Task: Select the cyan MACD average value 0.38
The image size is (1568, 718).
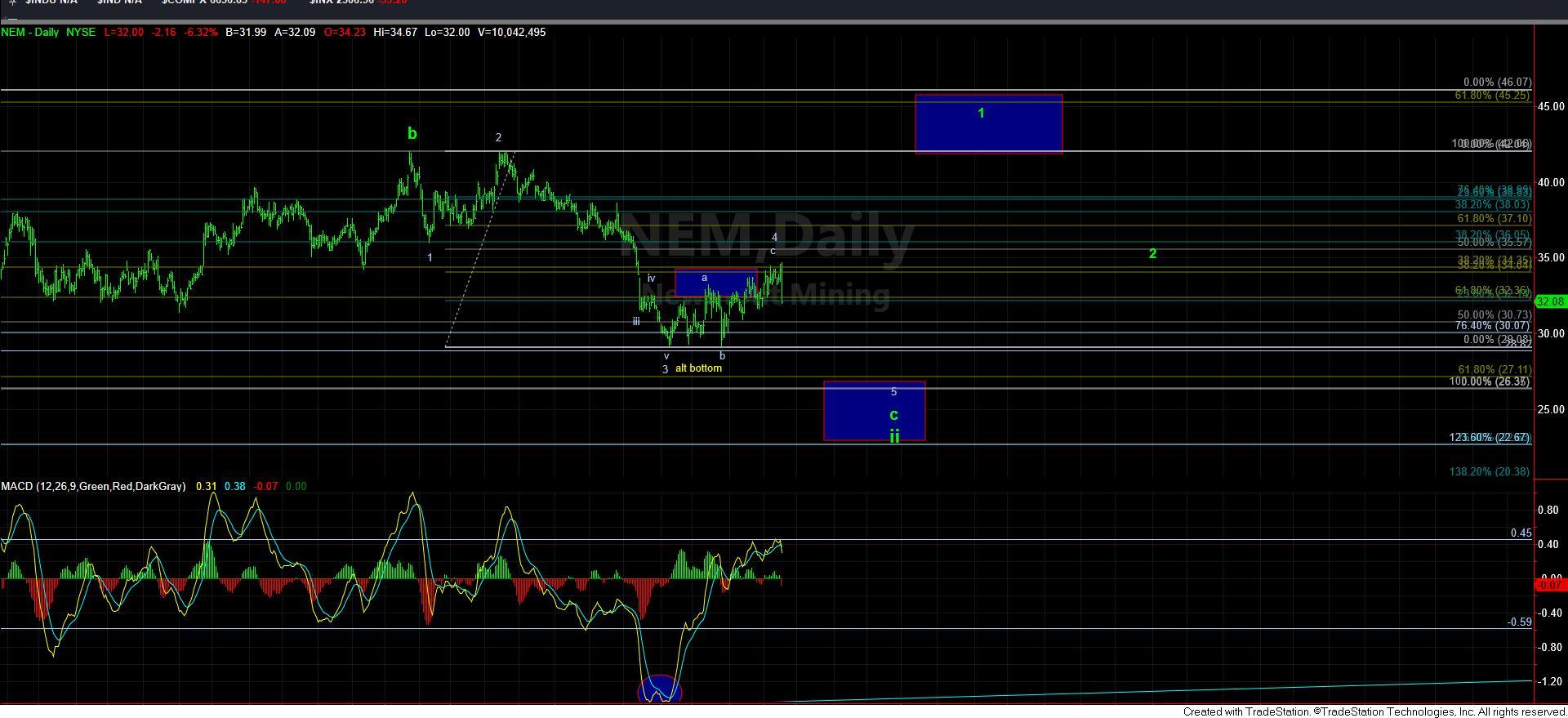Action: click(x=235, y=486)
